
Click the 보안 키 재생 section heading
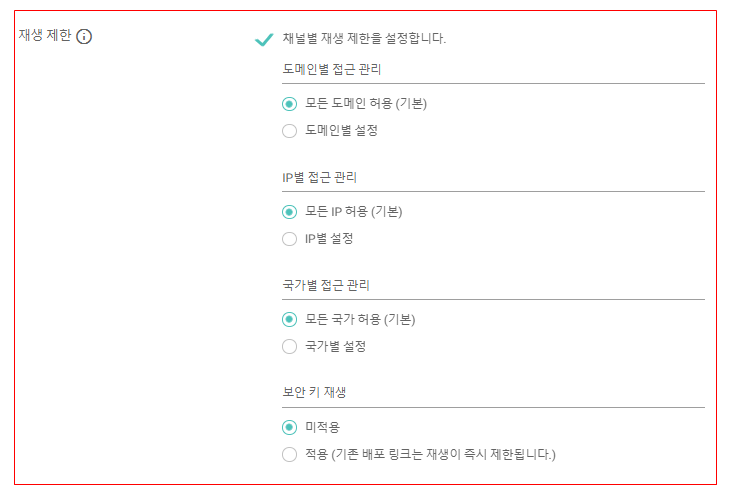click(x=314, y=392)
